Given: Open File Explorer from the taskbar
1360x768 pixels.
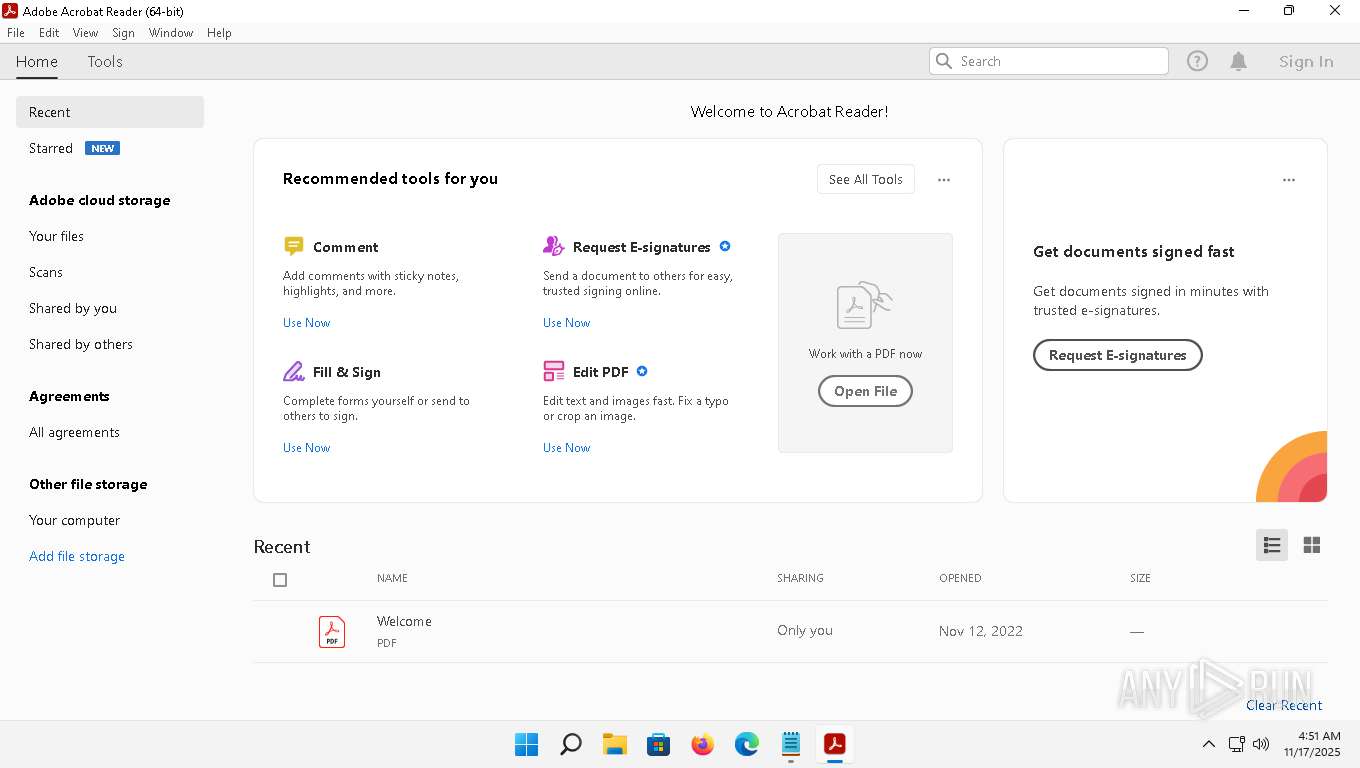Looking at the screenshot, I should point(614,744).
